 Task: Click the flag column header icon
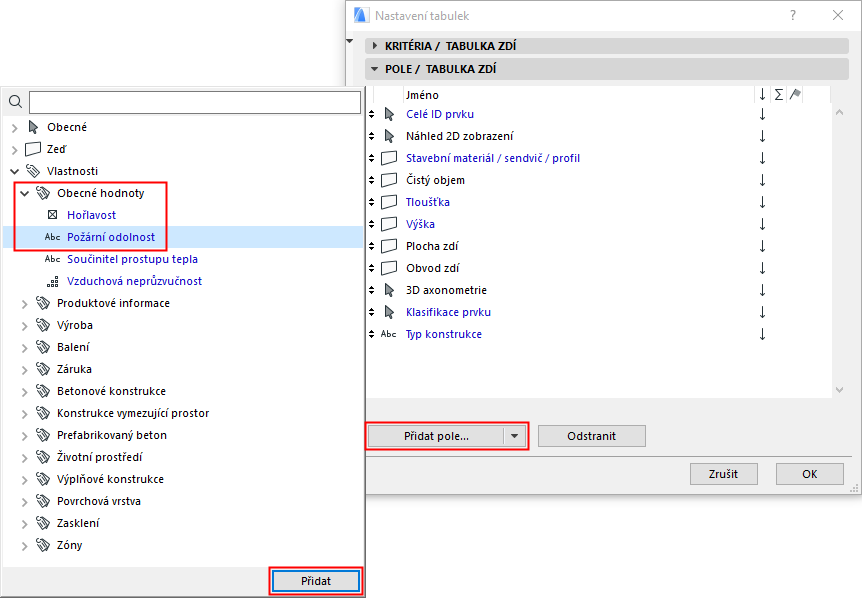795,95
